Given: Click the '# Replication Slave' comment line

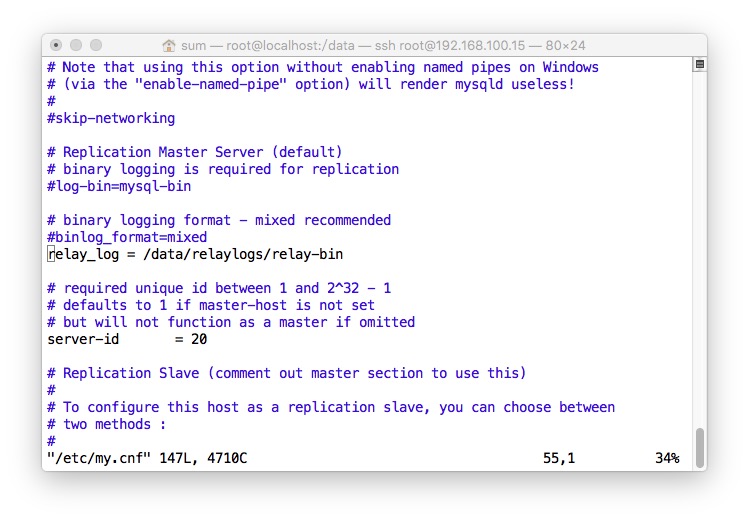Looking at the screenshot, I should coord(287,373).
